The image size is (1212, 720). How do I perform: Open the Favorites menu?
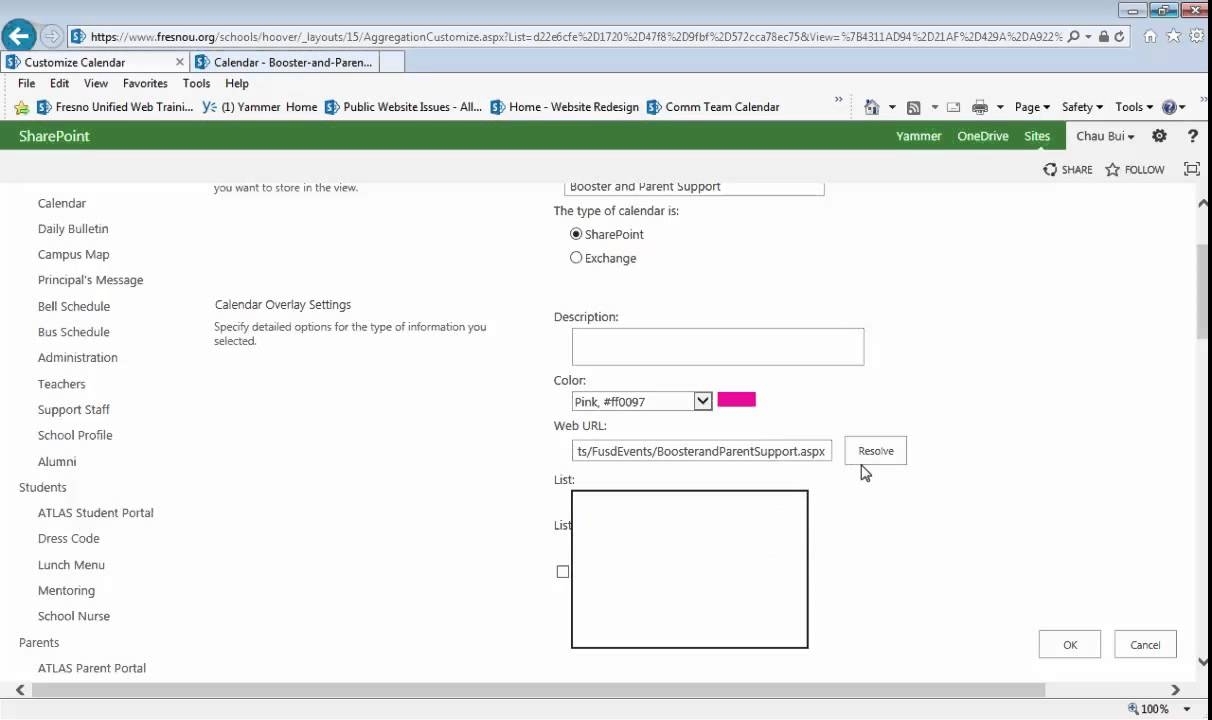[145, 83]
